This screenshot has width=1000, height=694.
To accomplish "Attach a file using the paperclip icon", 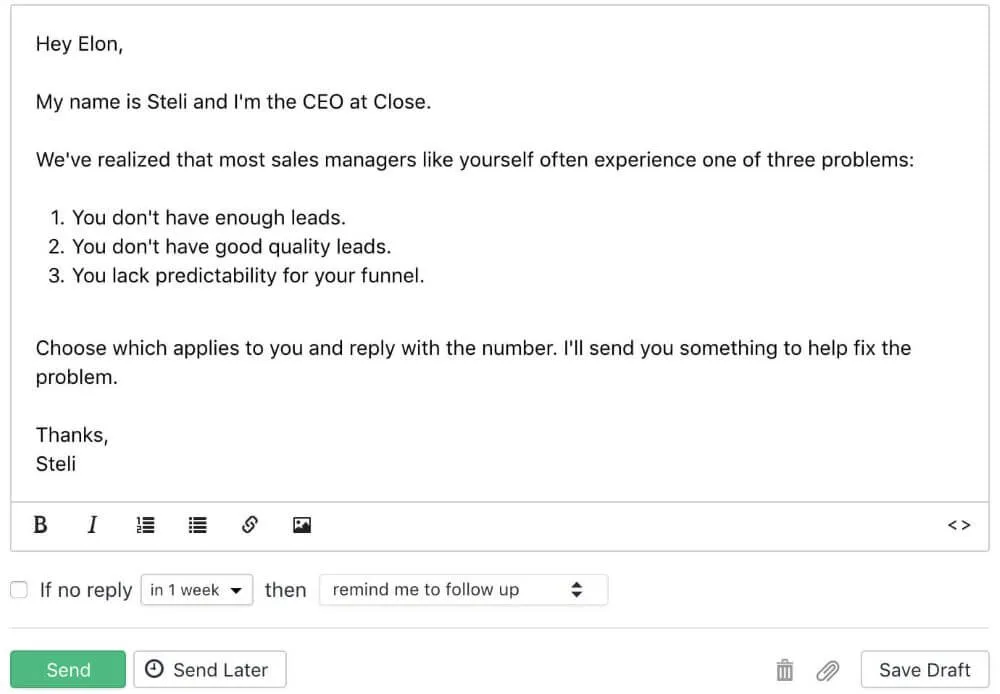I will [x=827, y=669].
